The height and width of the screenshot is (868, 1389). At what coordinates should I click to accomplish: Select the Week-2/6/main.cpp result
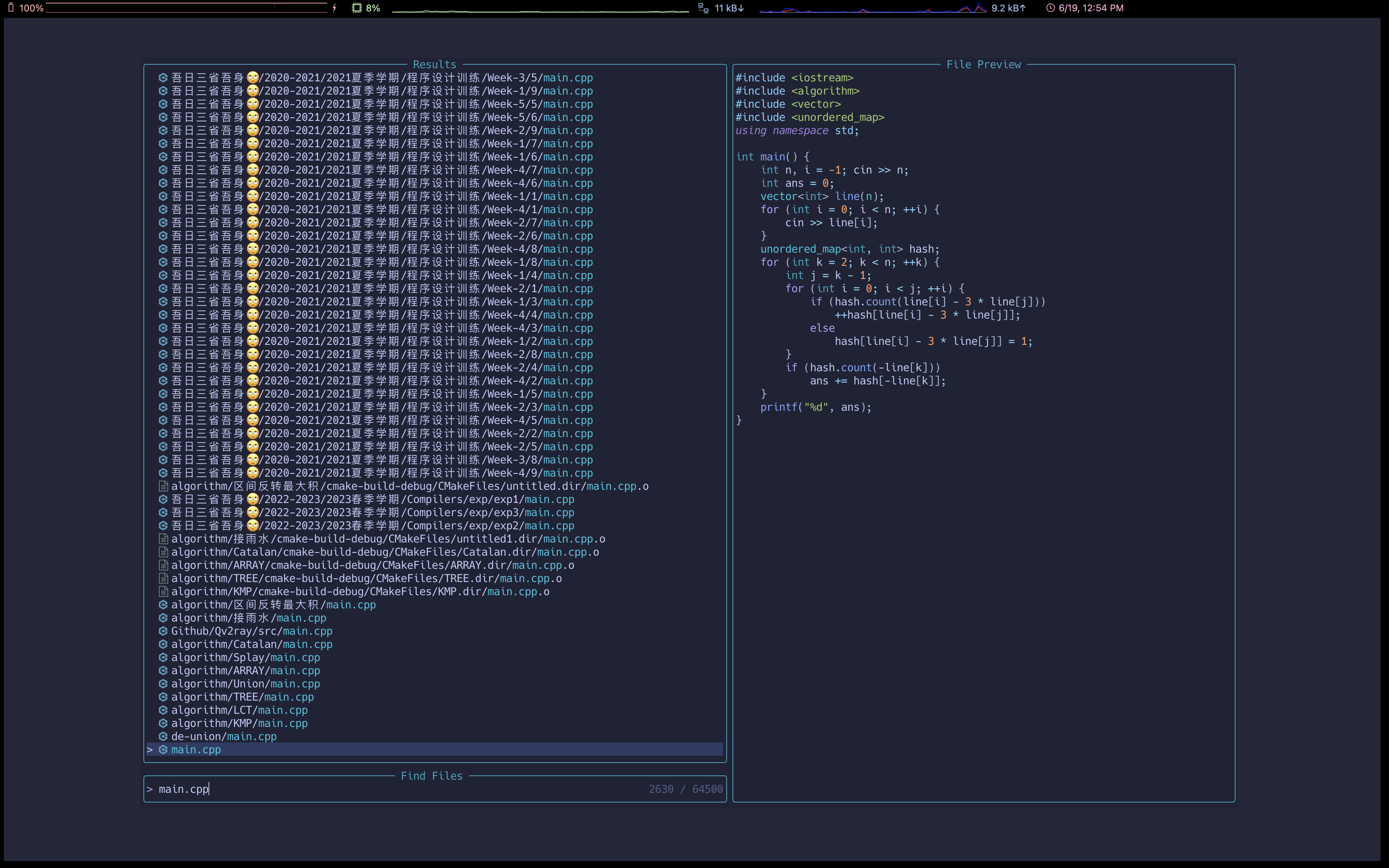click(435, 236)
